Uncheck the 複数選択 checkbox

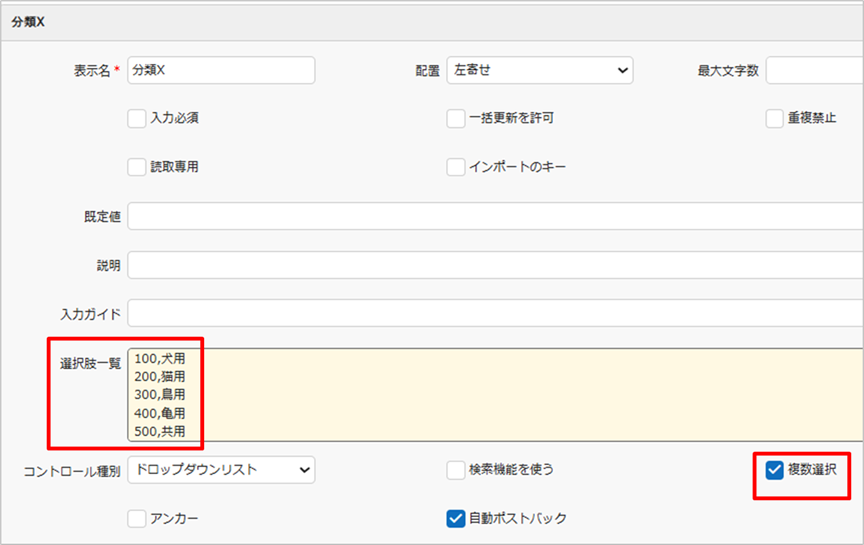[774, 469]
